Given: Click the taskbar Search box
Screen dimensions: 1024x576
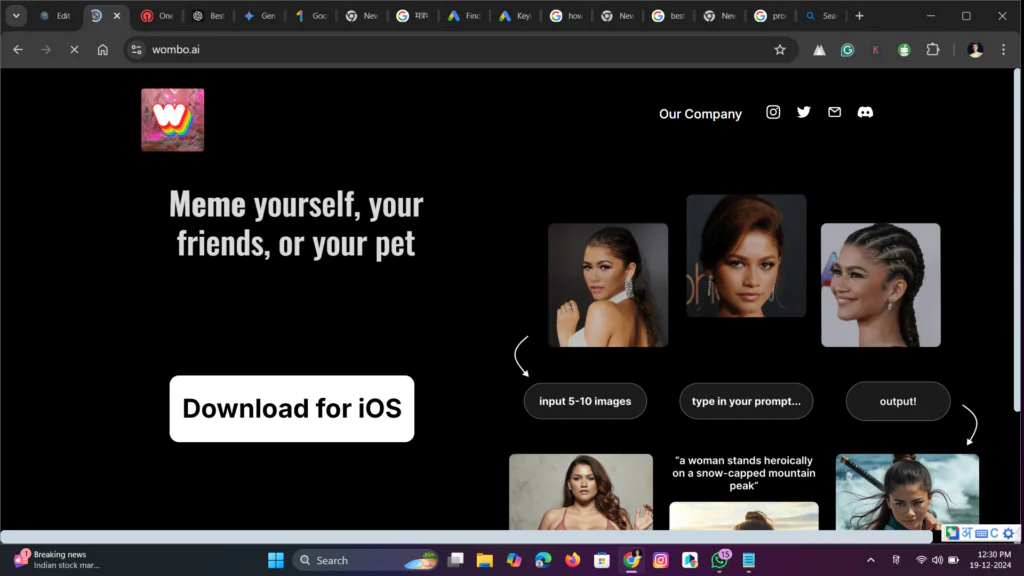Looking at the screenshot, I should point(368,560).
